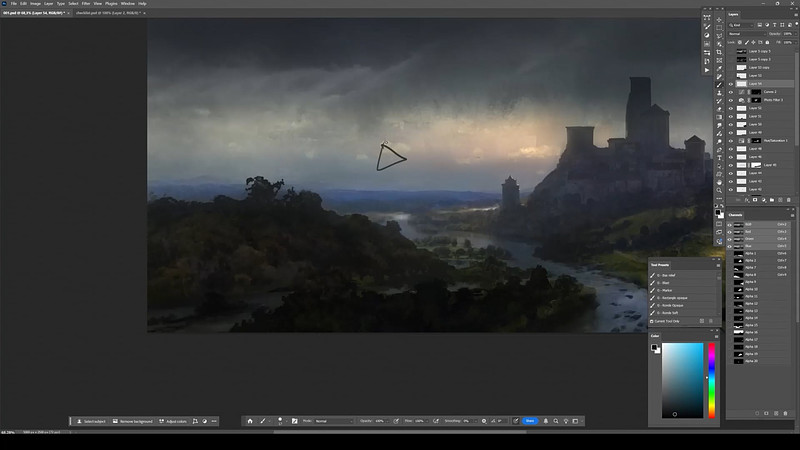The image size is (800, 450).
Task: Open the Layers panel flyout menu
Action: click(796, 15)
